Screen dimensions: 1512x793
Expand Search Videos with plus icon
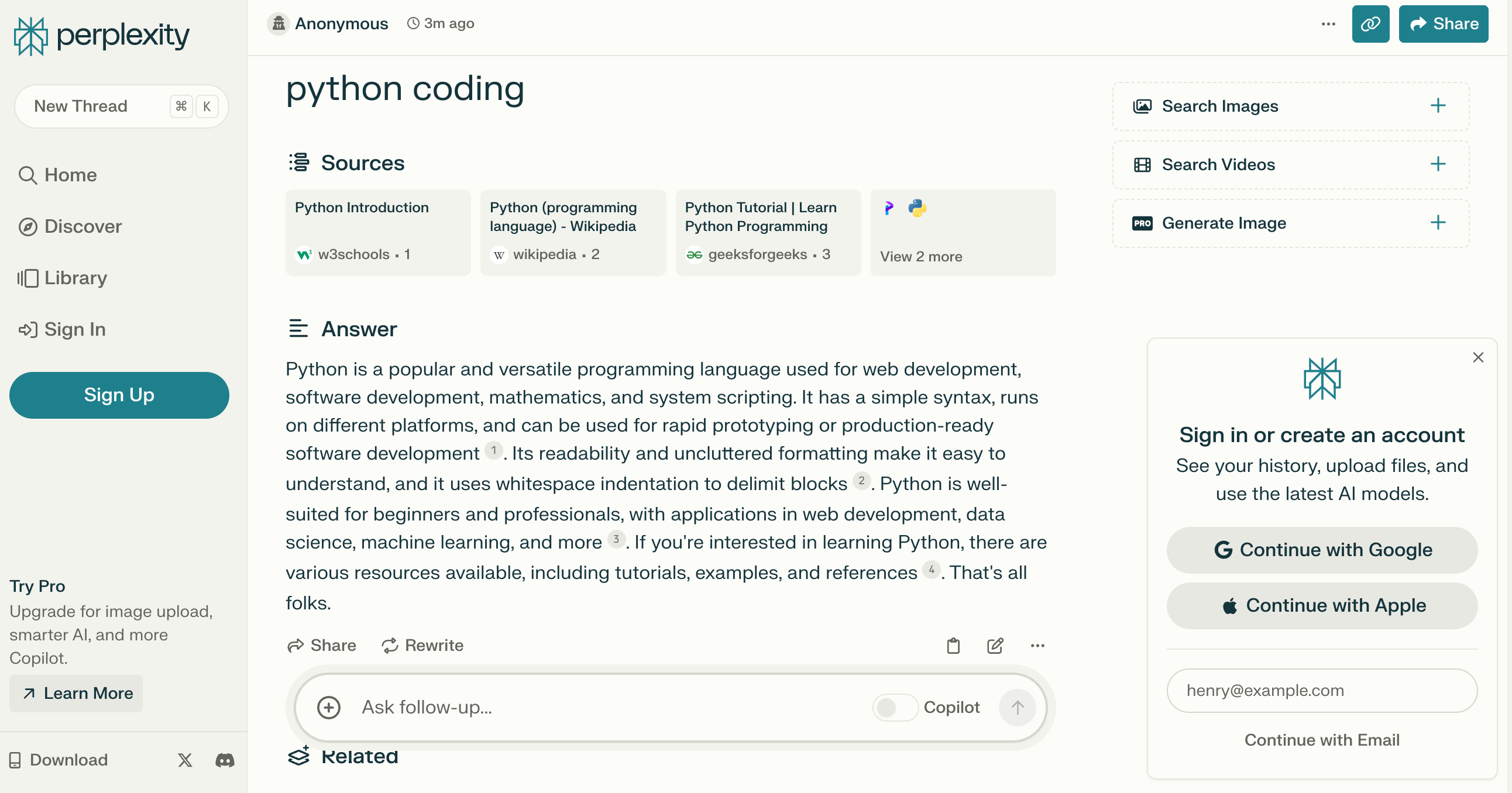pos(1438,164)
